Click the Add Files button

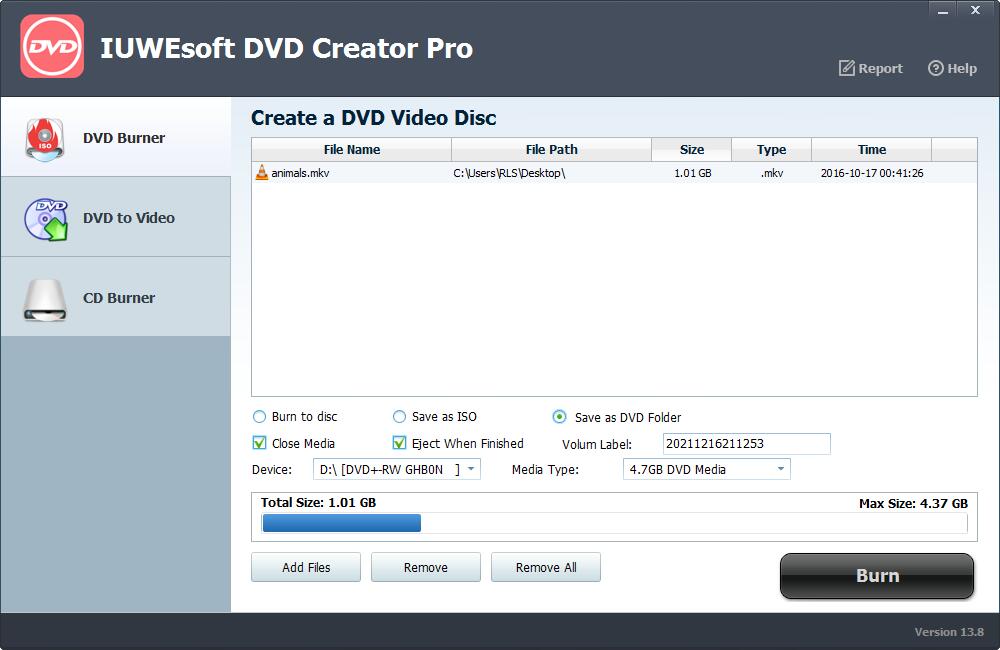[306, 567]
